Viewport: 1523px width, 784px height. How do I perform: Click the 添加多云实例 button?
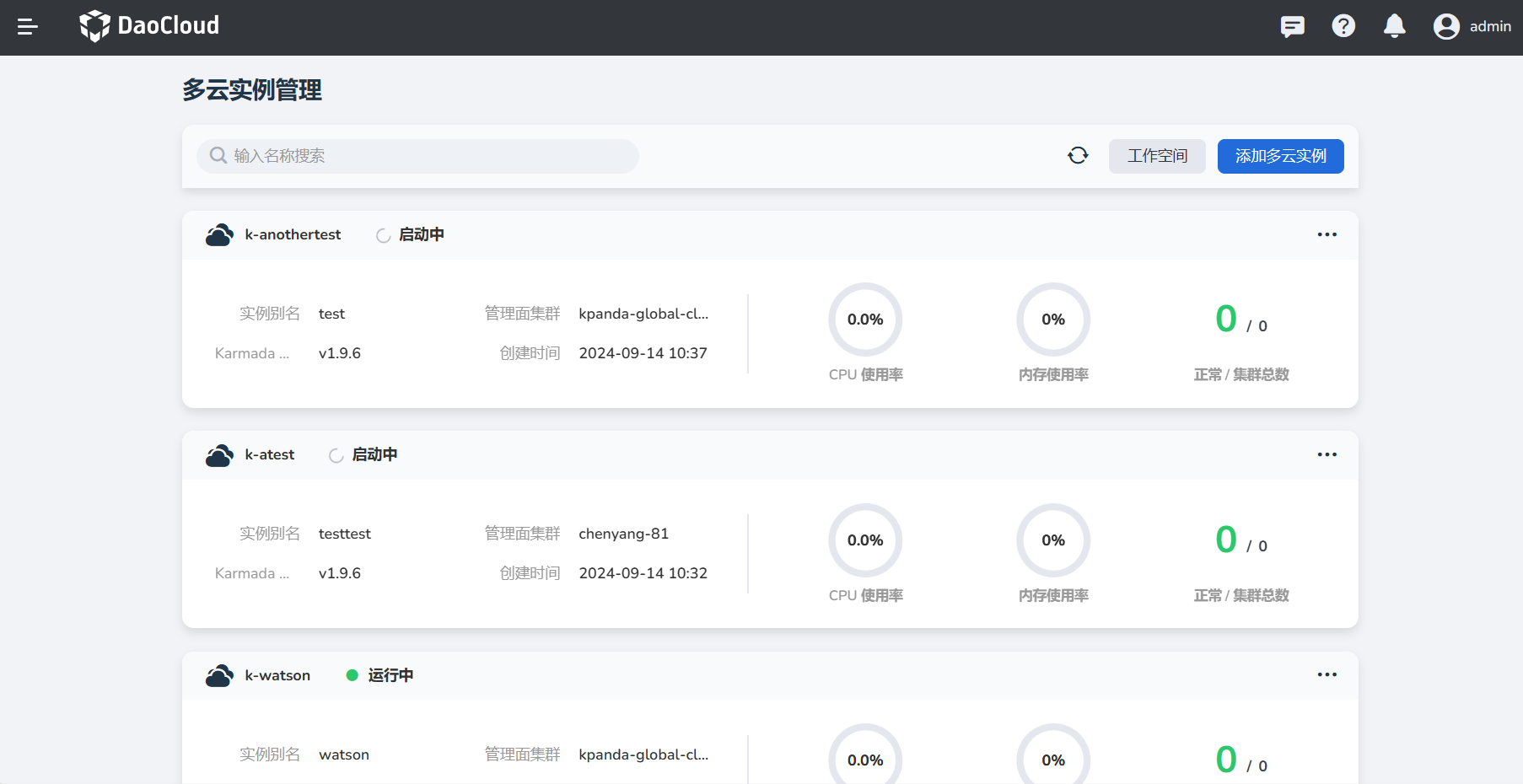(1280, 157)
